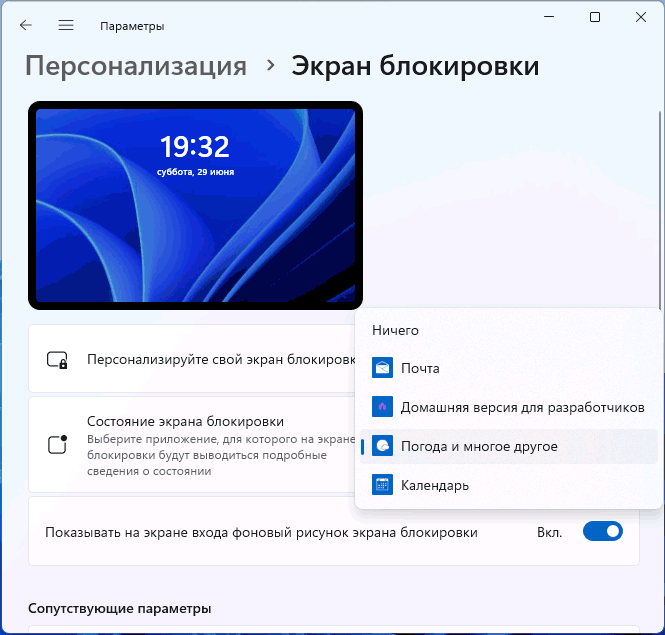Go back with the arrow icon

[x=26, y=25]
